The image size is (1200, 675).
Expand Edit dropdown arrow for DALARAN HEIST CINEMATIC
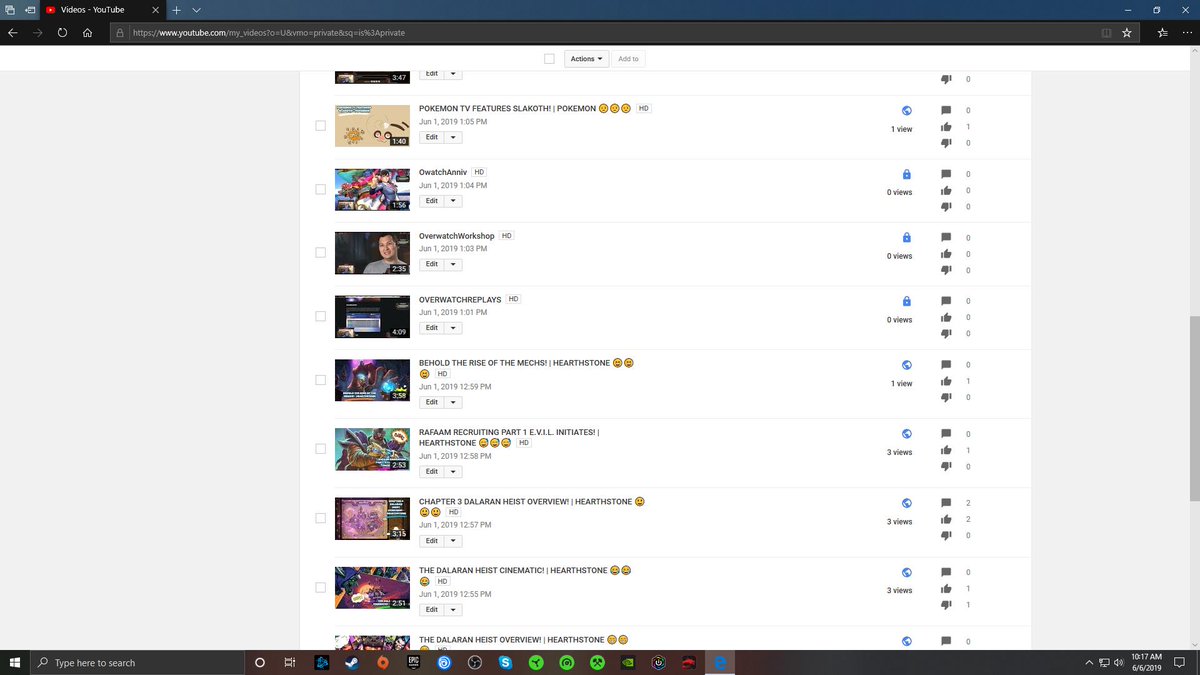454,610
